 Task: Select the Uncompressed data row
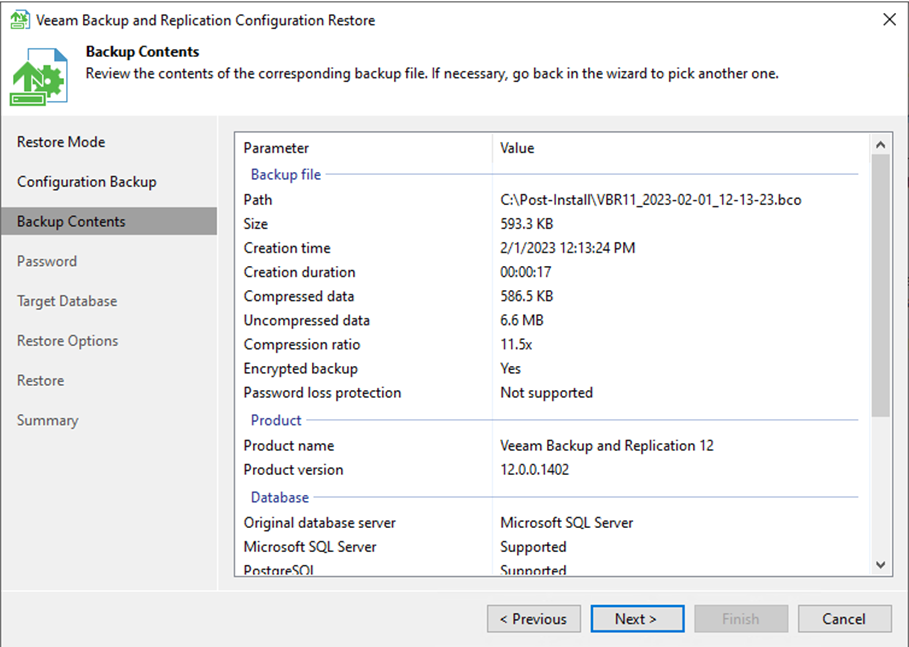point(550,321)
